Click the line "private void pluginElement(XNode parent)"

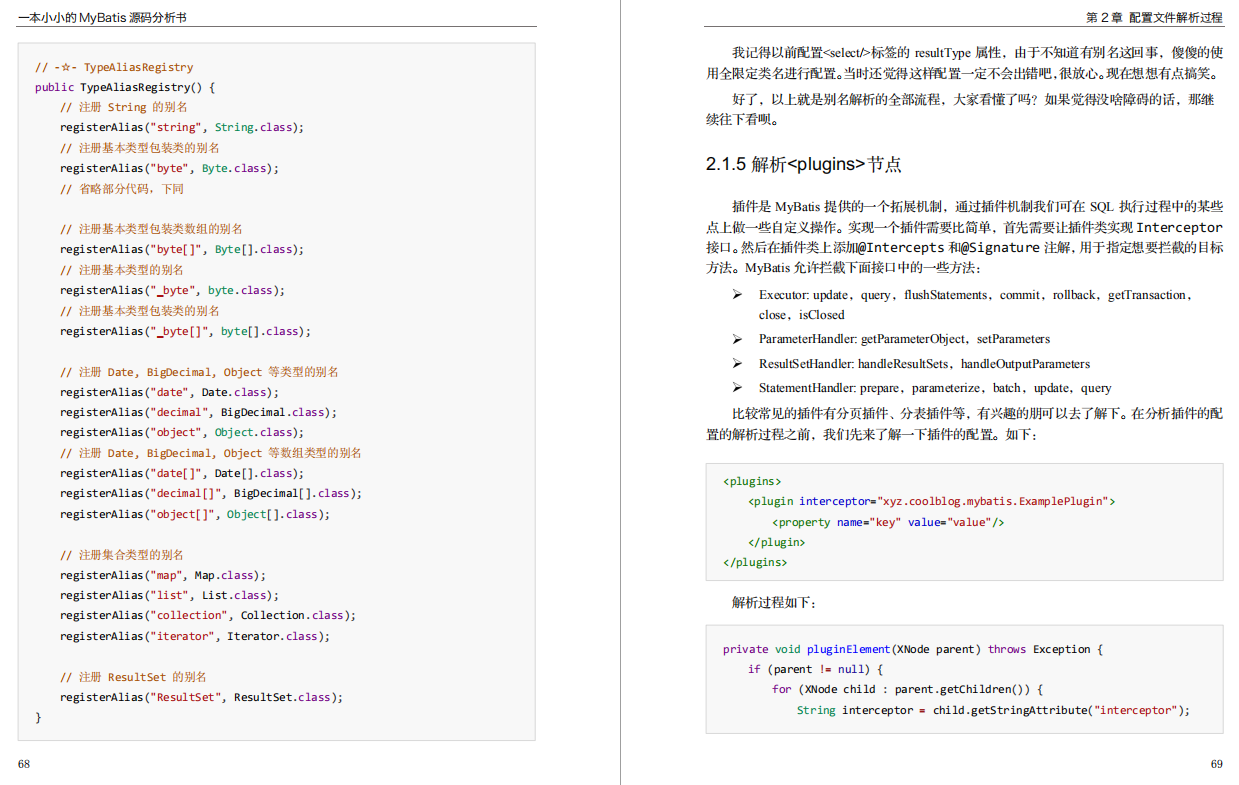point(913,649)
